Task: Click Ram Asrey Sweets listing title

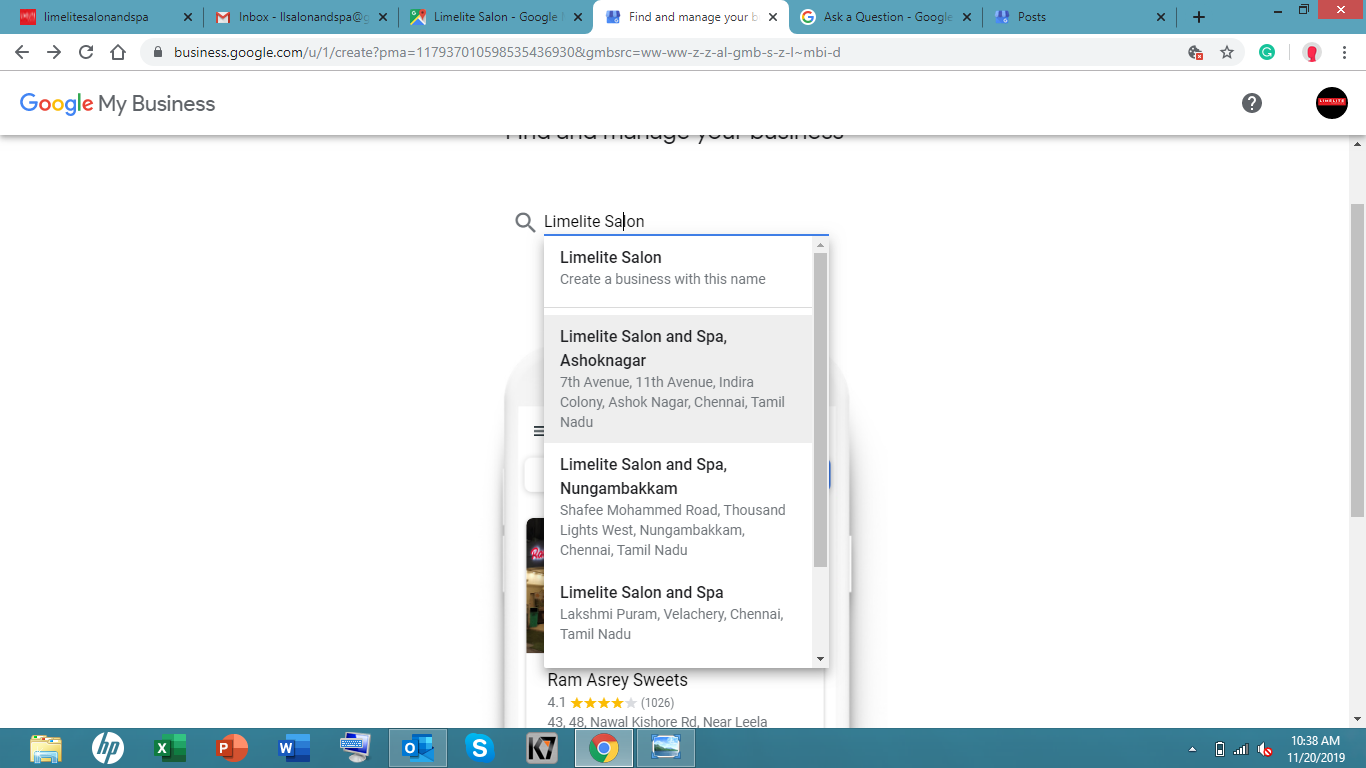Action: pos(618,680)
